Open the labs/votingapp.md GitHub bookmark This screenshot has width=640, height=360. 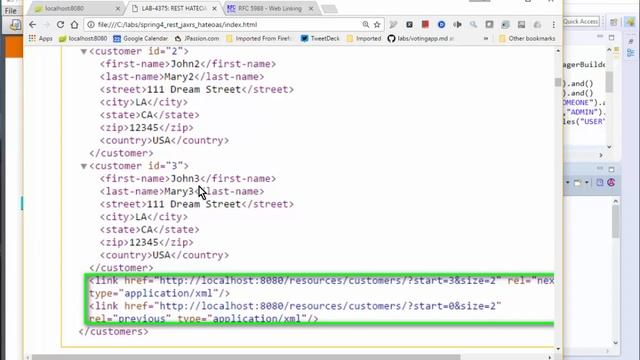420,38
